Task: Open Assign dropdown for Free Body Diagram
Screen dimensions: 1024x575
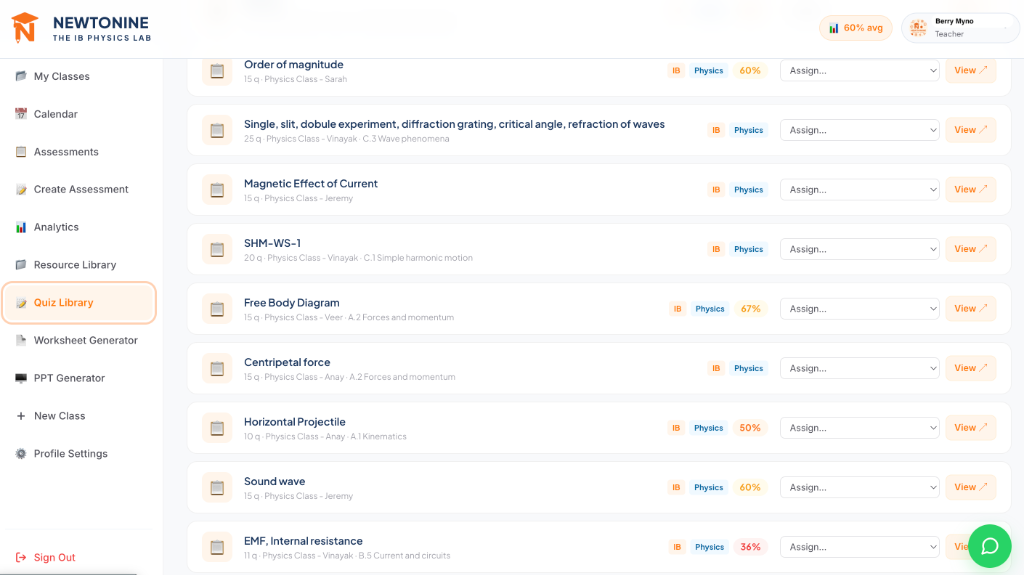Action: 859,308
